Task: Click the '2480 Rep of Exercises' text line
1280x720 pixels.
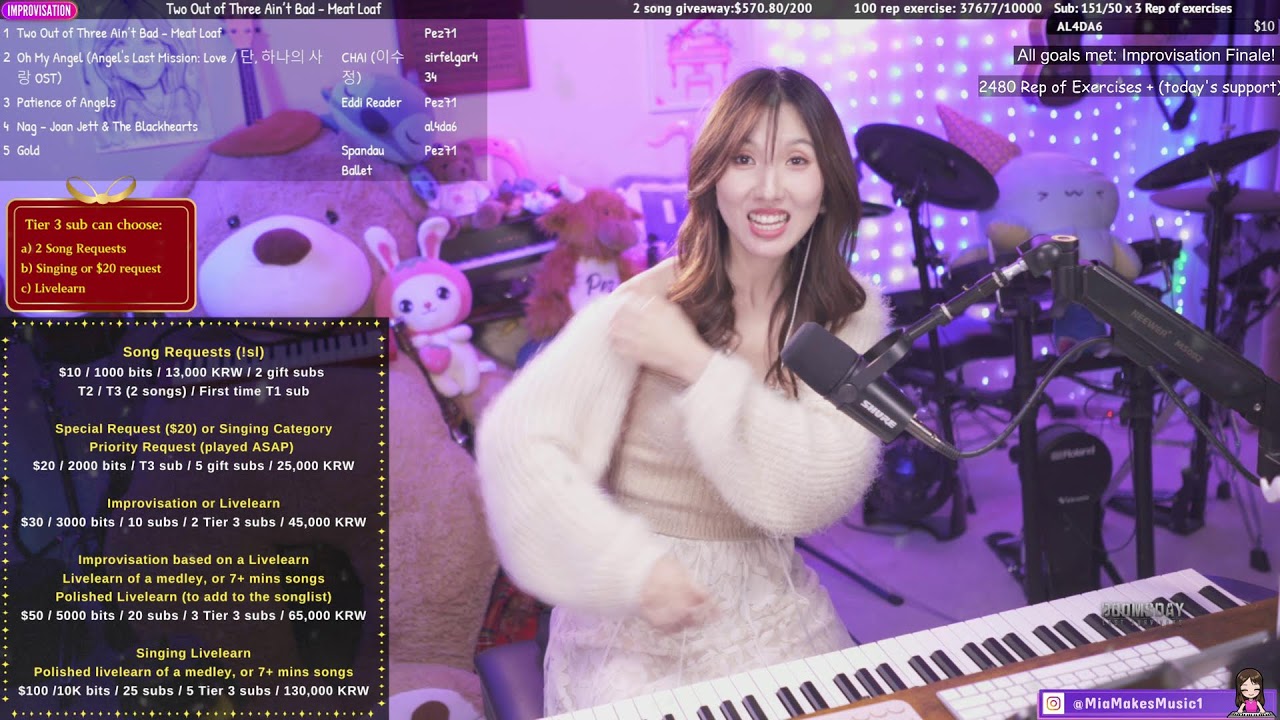Action: coord(1128,87)
